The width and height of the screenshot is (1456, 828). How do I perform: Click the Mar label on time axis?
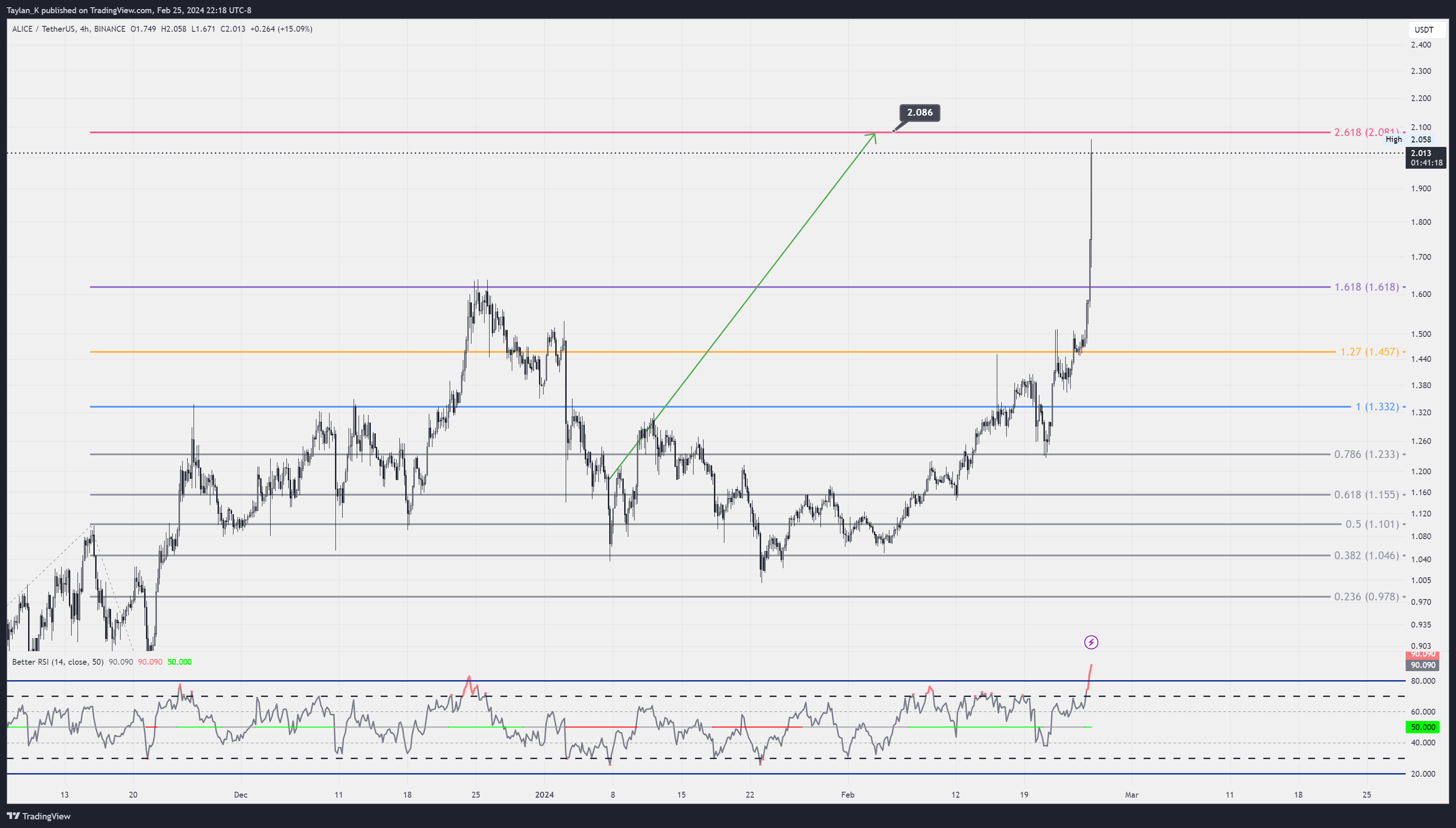pyautogui.click(x=1131, y=794)
